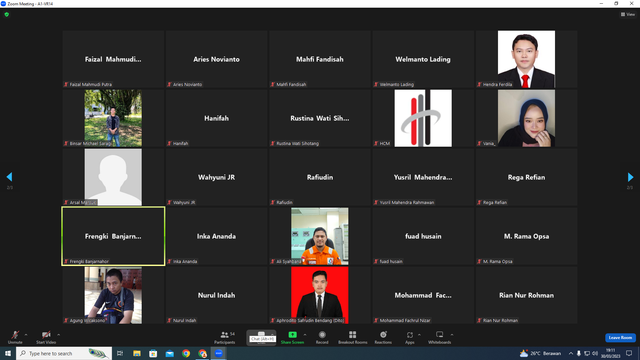Image resolution: width=640 pixels, height=360 pixels.
Task: Show hidden system tray icons
Action: [x=571, y=353]
